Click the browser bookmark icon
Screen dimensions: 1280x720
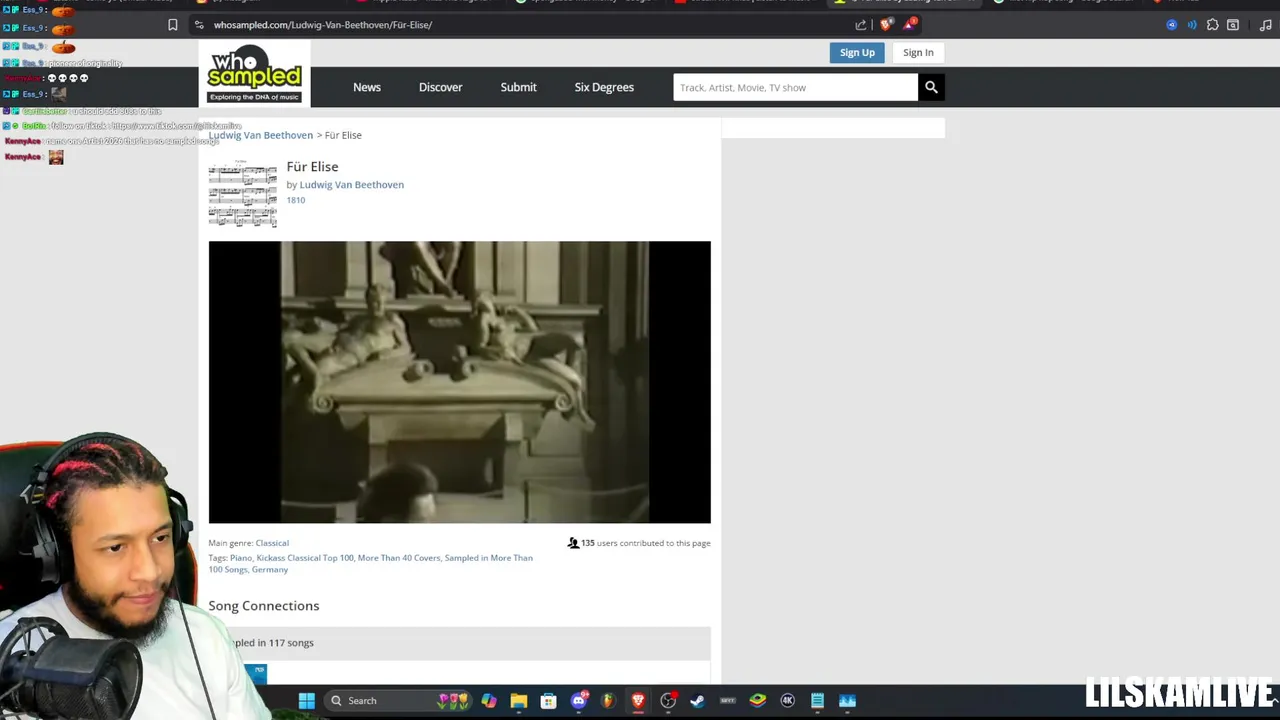pos(173,25)
